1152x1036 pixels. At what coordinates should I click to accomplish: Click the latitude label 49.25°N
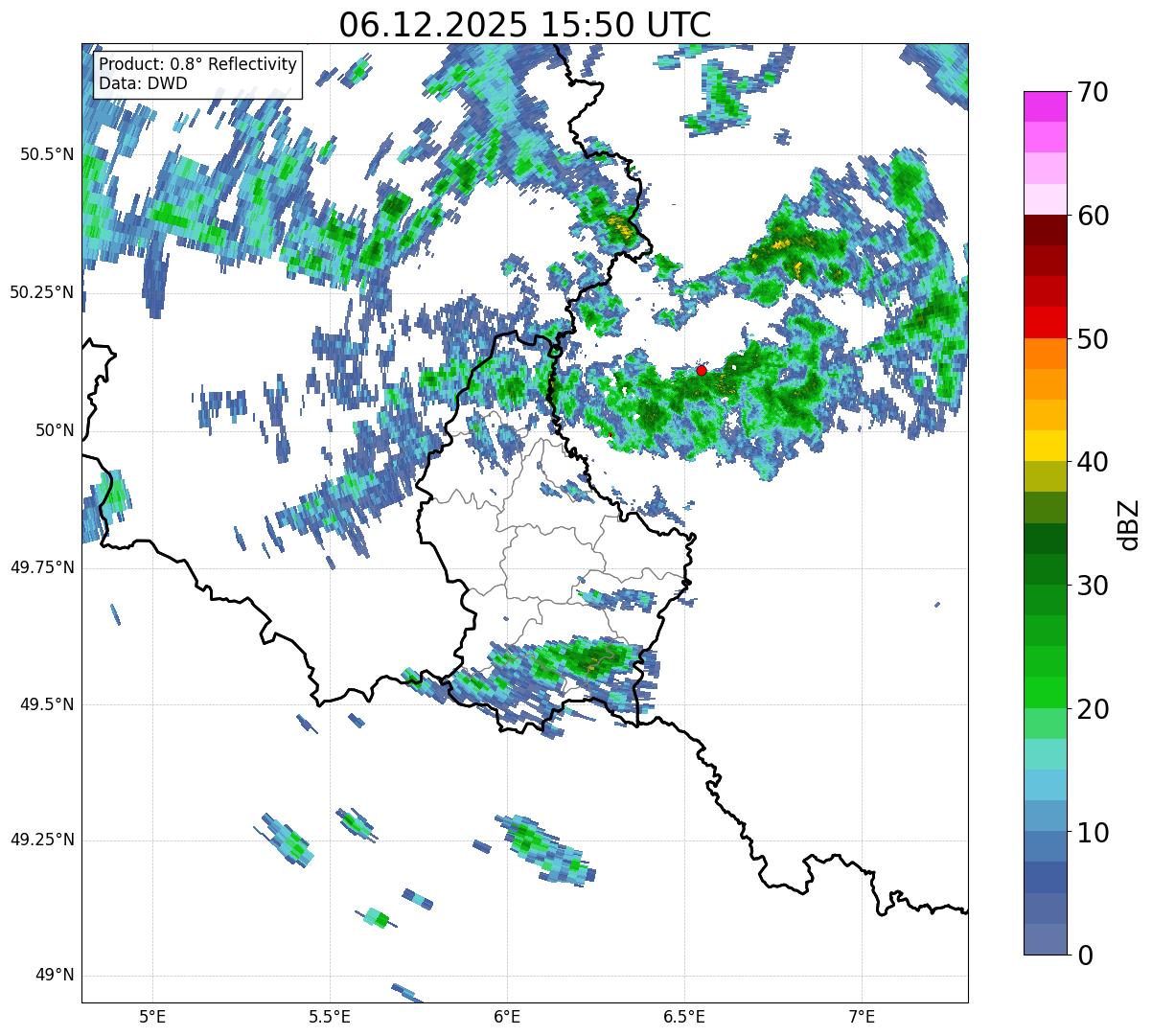coord(42,840)
